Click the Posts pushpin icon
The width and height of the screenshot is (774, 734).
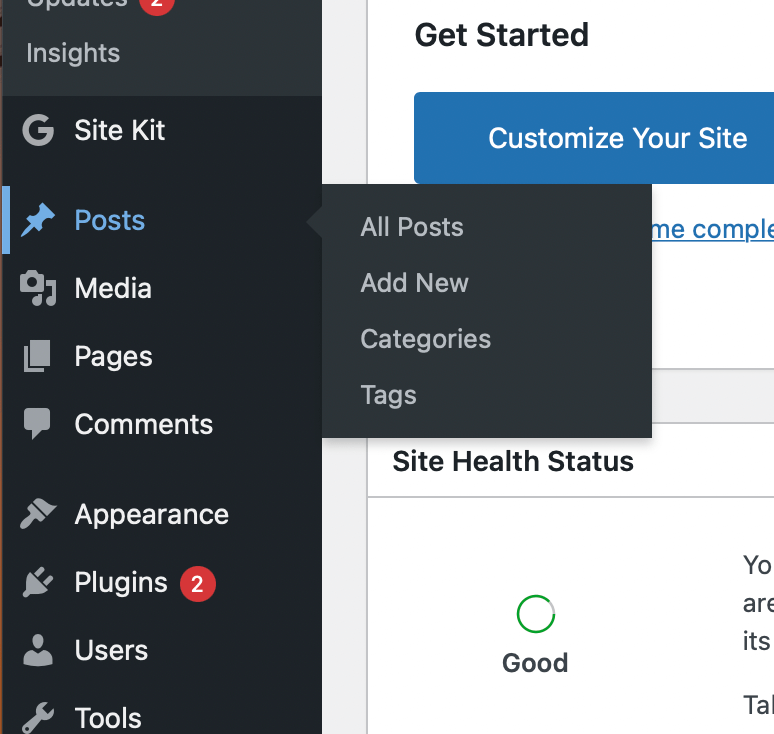click(x=38, y=220)
